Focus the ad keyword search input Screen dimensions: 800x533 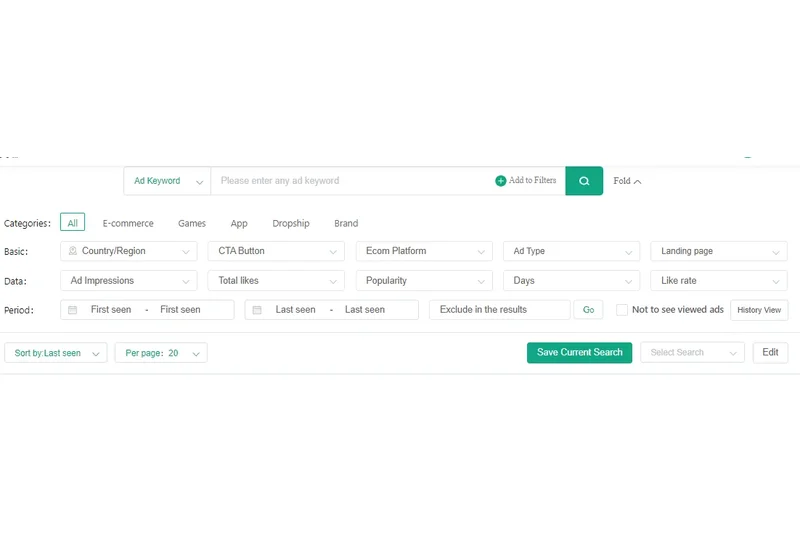pyautogui.click(x=350, y=181)
